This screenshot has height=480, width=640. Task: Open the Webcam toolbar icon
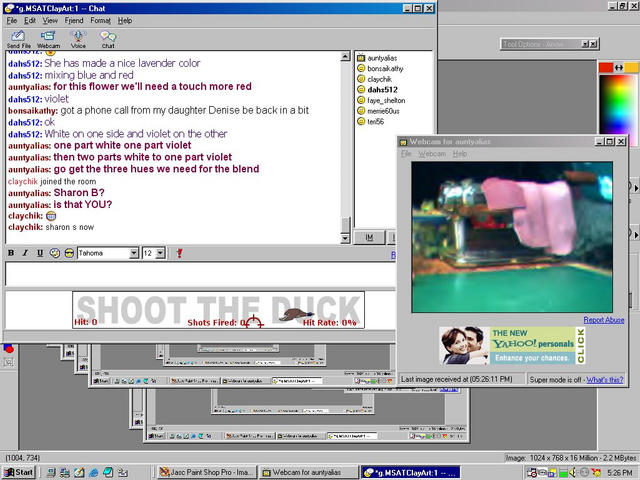tap(48, 39)
